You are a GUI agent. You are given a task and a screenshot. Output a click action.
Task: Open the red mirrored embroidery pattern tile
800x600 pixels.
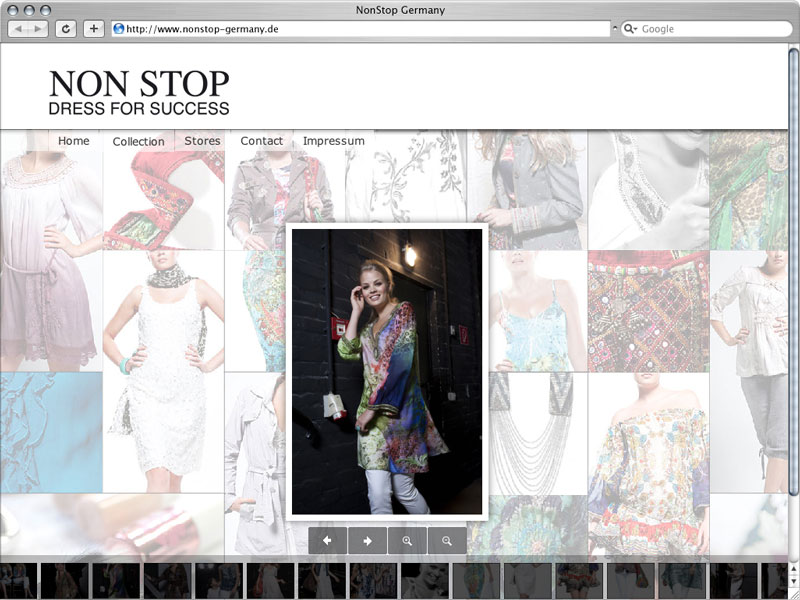pyautogui.click(x=648, y=311)
